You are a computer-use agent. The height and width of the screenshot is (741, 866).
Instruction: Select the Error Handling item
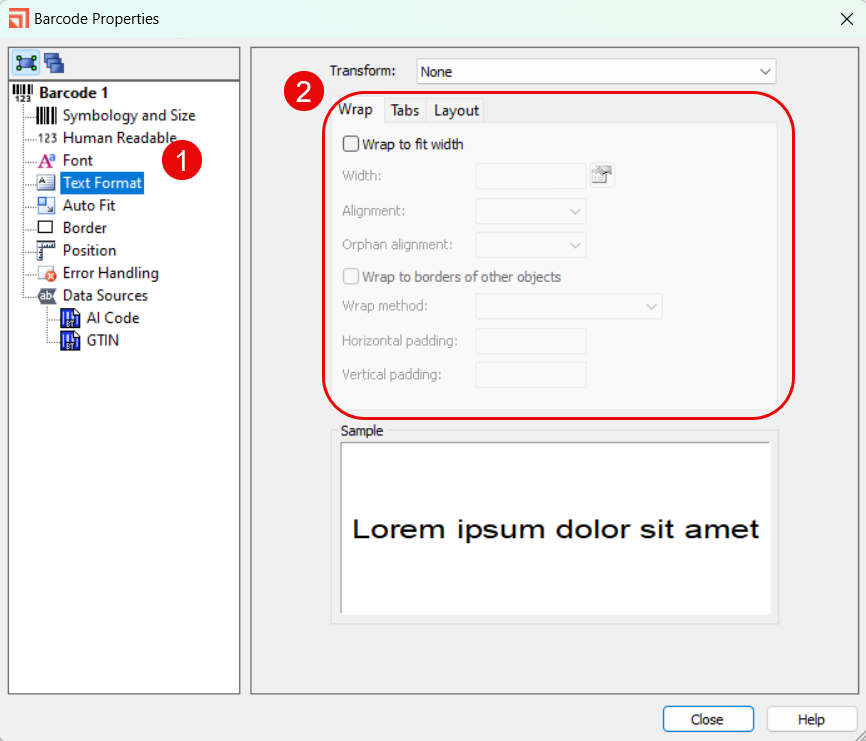tap(110, 273)
